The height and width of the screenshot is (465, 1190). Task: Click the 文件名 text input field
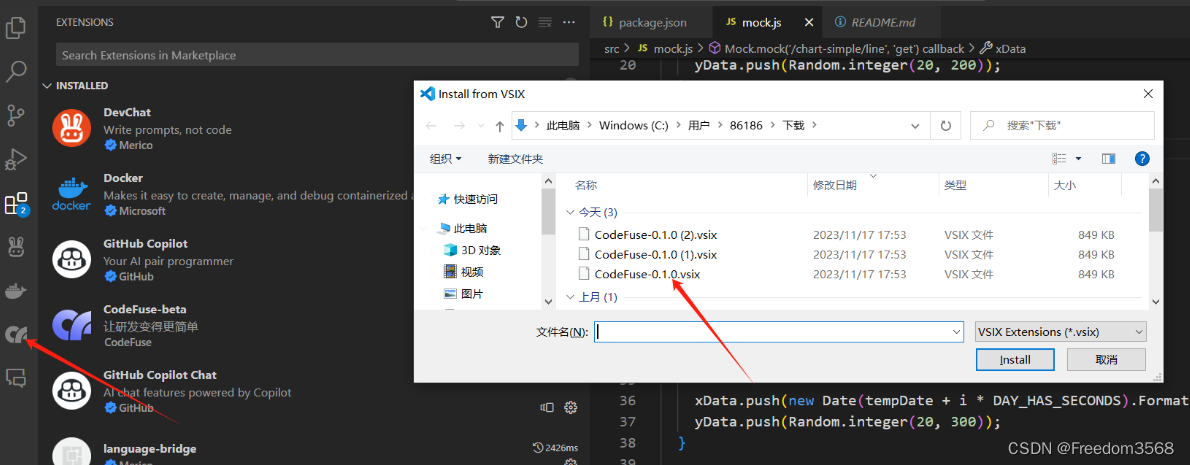tap(772, 332)
